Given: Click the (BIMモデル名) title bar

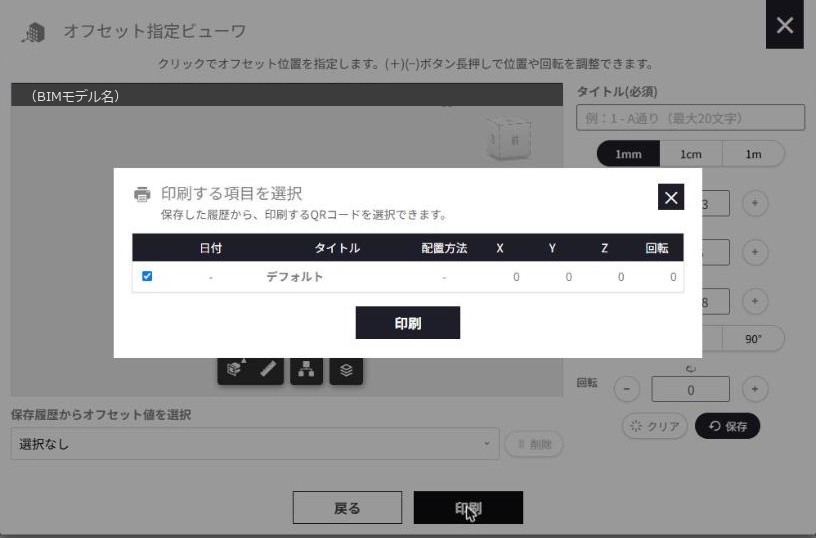Looking at the screenshot, I should pyautogui.click(x=287, y=95).
